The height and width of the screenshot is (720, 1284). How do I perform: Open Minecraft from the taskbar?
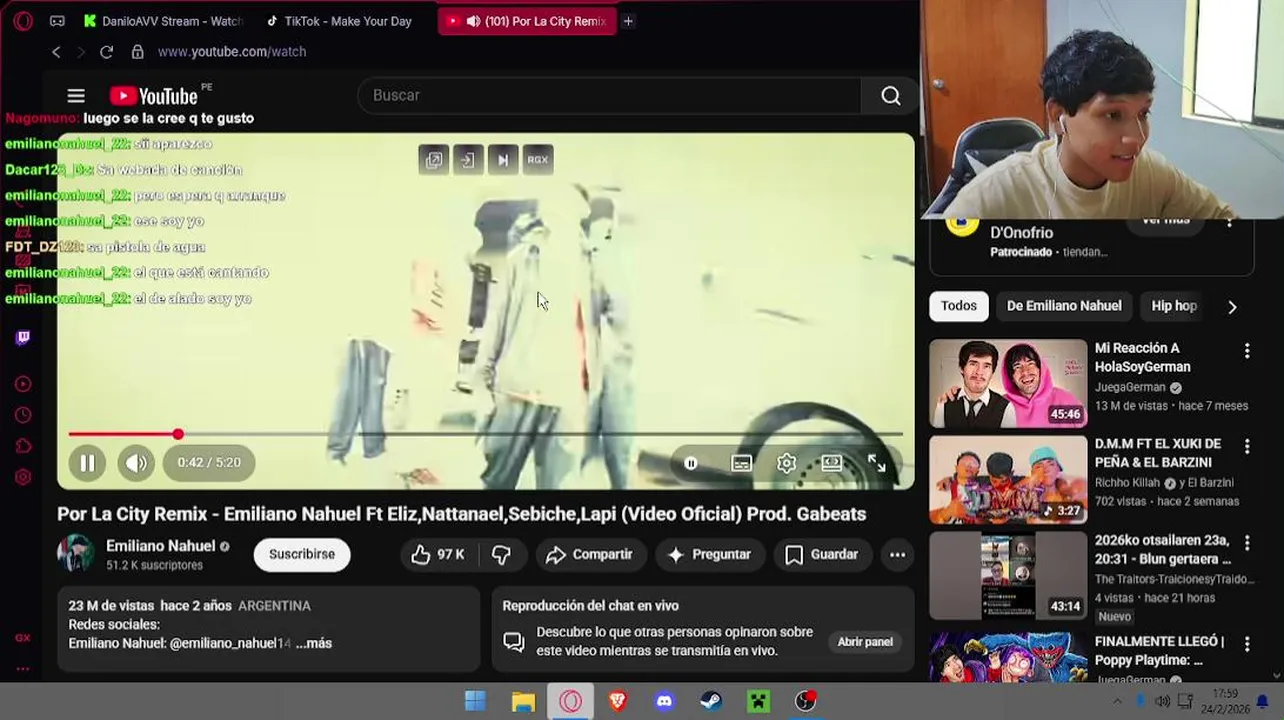click(759, 702)
